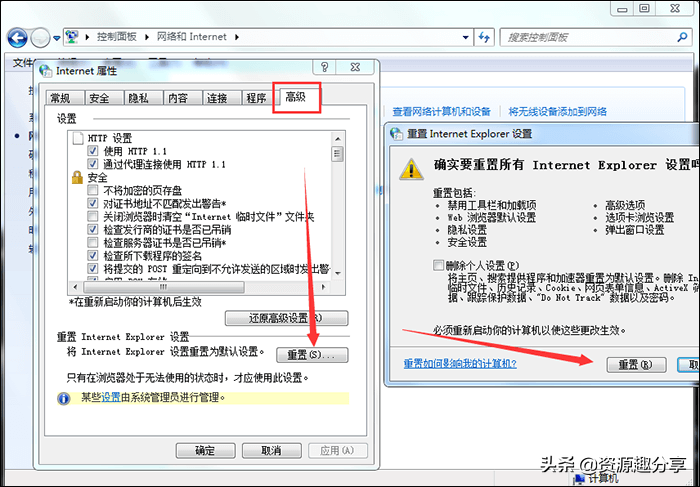Screen dimensions: 700x487
Task: Minimize the Control Panel window
Action: click(x=622, y=8)
